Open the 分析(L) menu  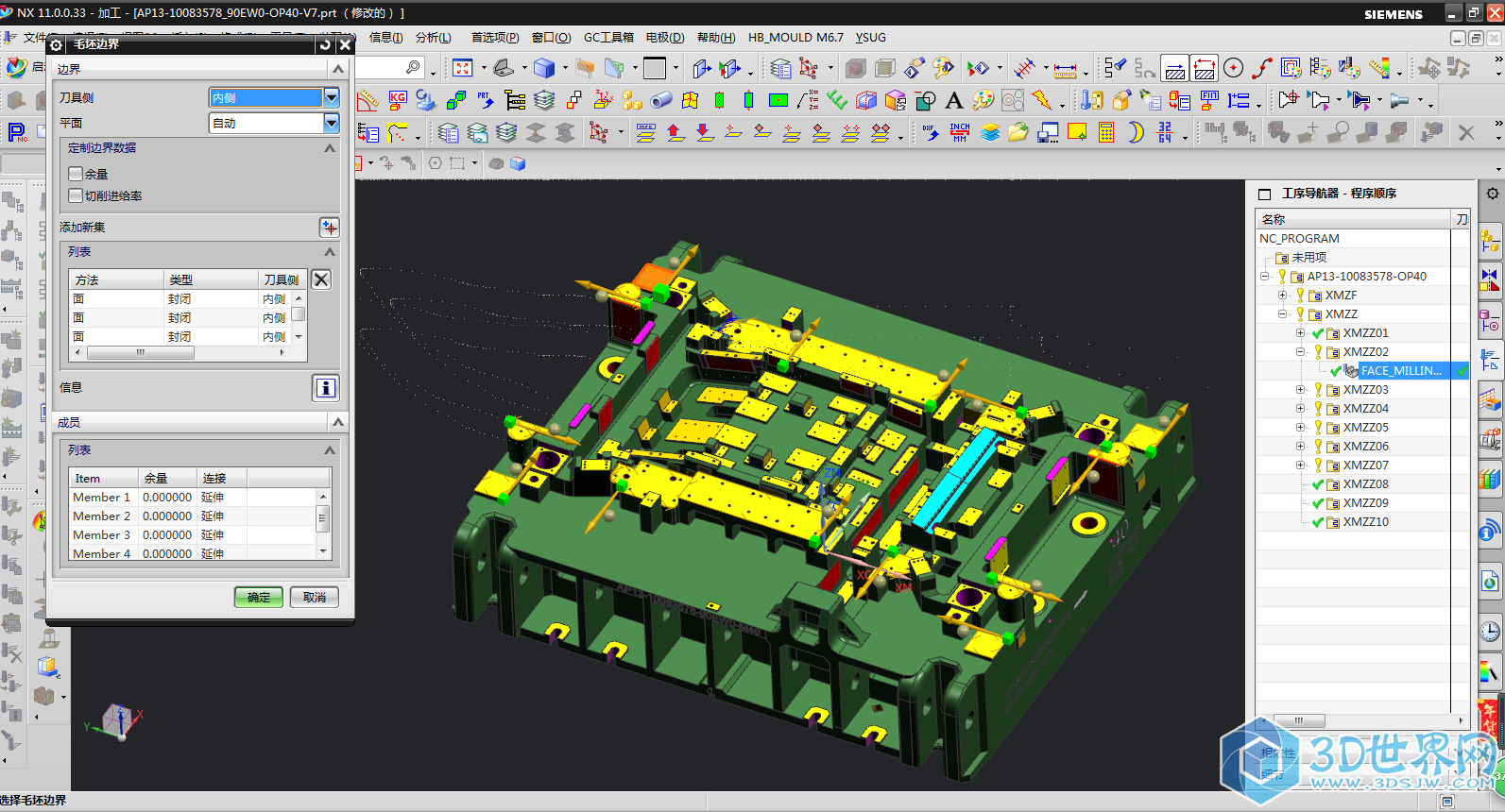pos(433,38)
